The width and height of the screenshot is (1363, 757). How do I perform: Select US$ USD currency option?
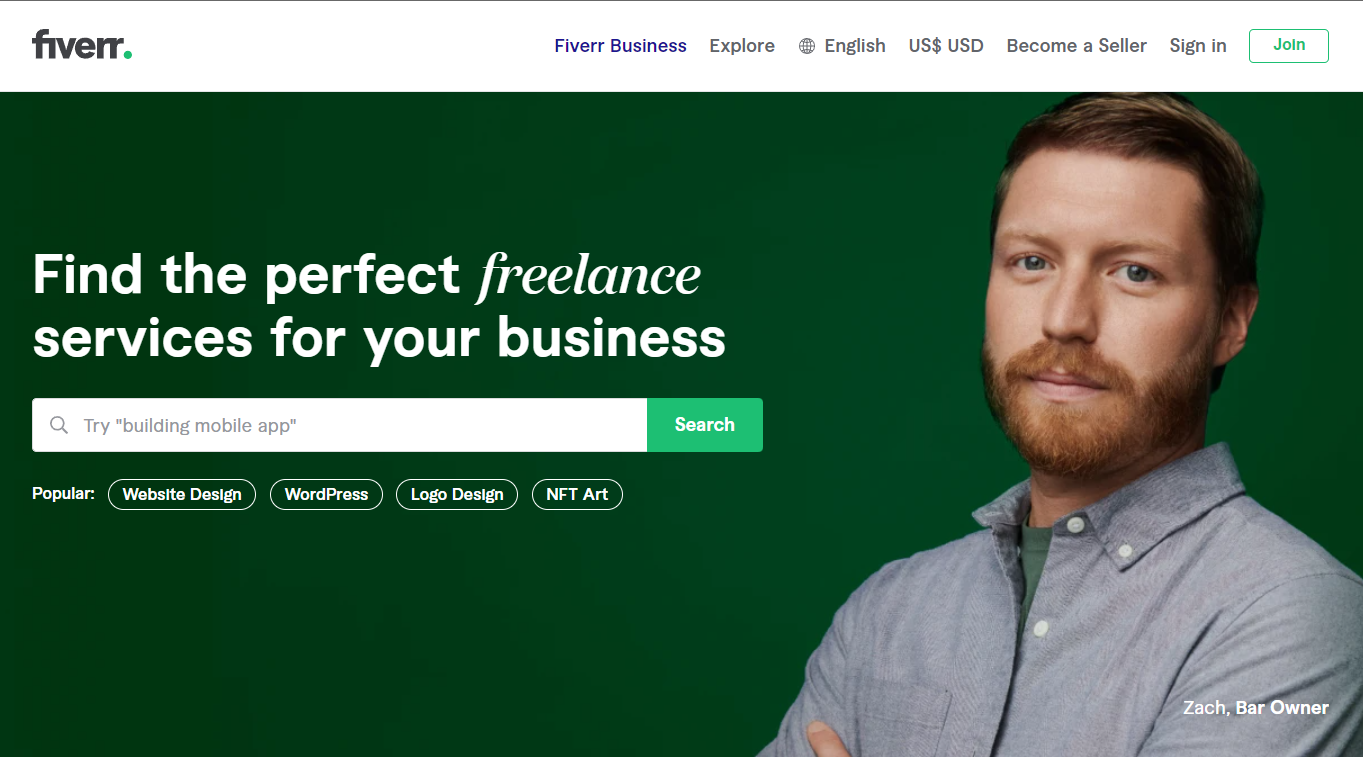click(946, 46)
